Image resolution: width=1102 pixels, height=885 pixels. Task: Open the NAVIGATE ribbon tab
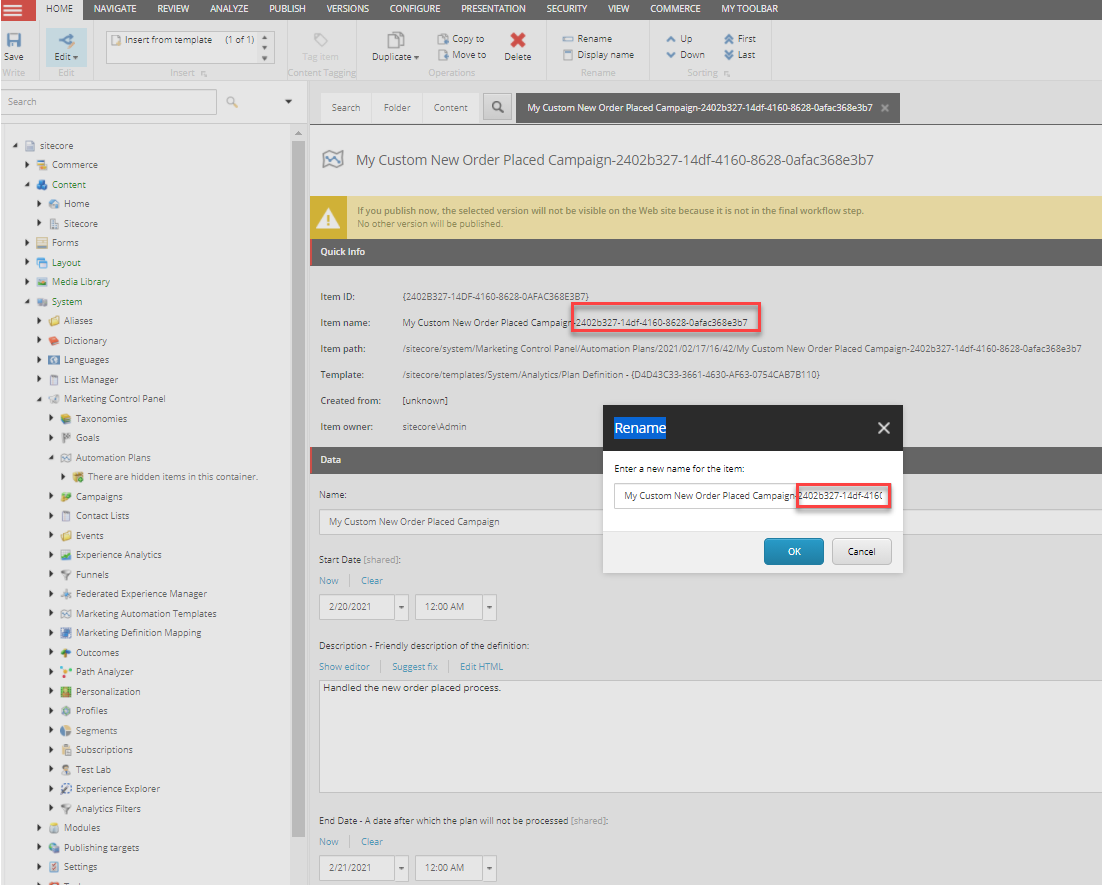click(x=115, y=8)
